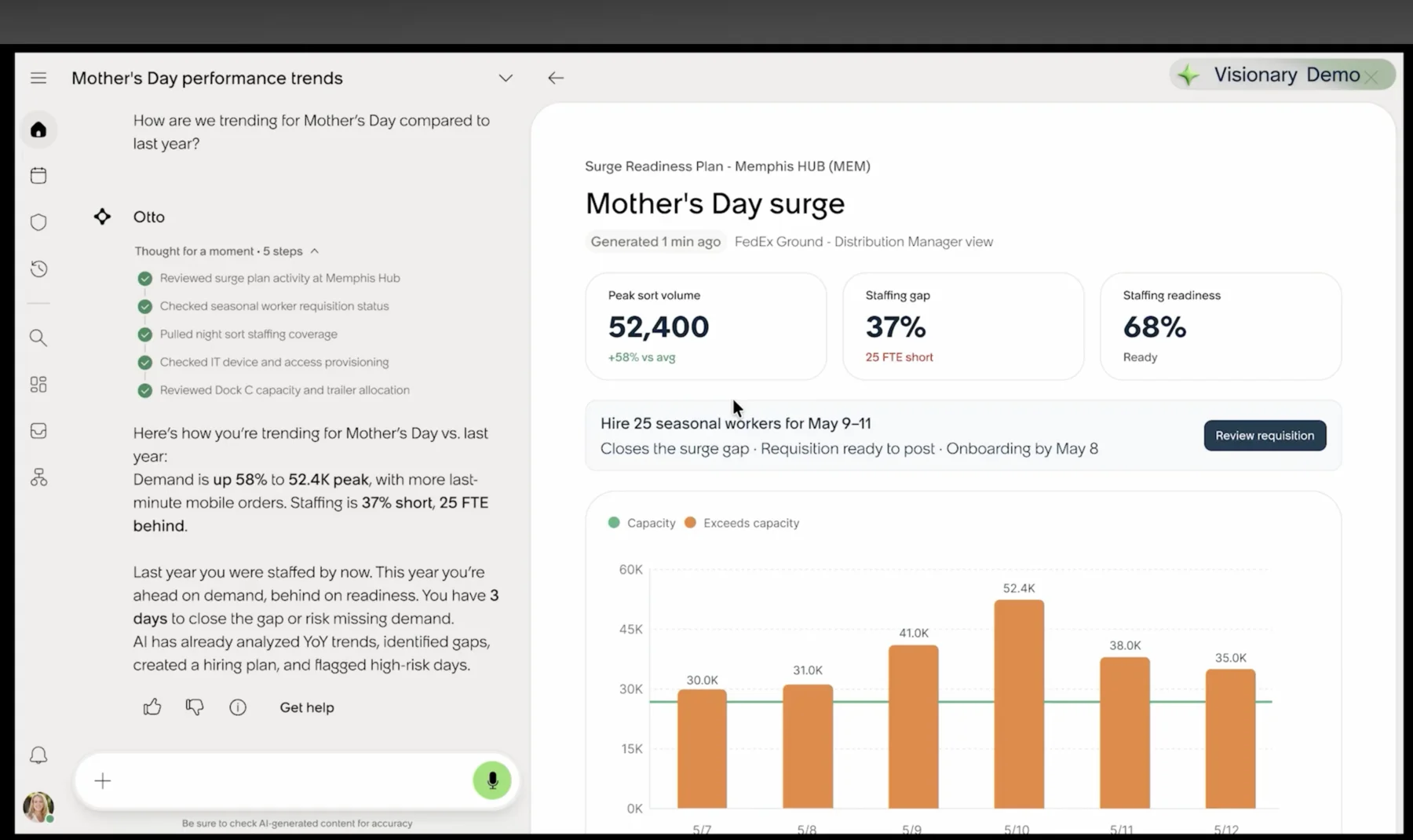
Task: Click the AI accuracy disclaimer text
Action: pos(297,824)
